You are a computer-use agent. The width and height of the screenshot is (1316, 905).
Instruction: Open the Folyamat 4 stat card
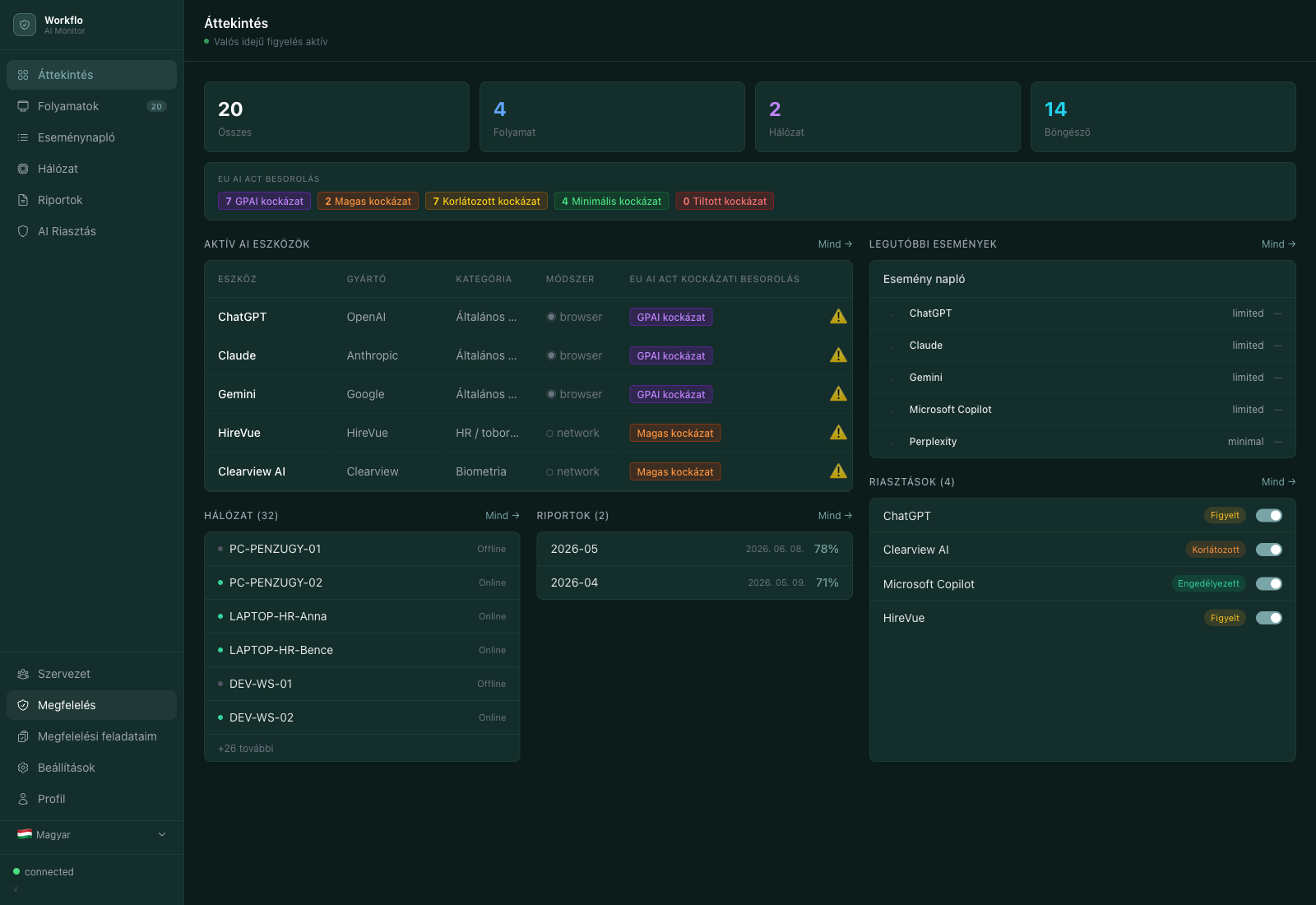[612, 117]
